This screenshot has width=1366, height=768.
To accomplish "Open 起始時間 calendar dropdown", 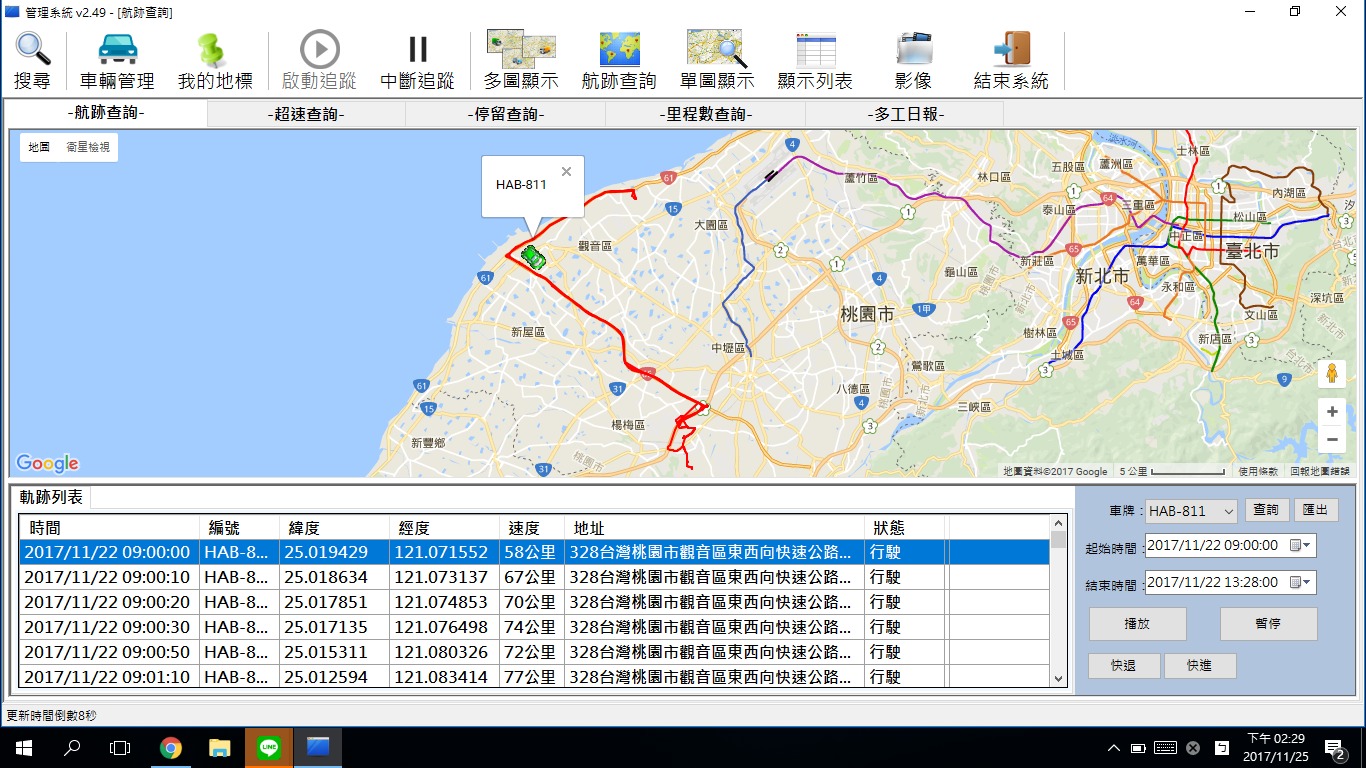I will pos(1302,546).
